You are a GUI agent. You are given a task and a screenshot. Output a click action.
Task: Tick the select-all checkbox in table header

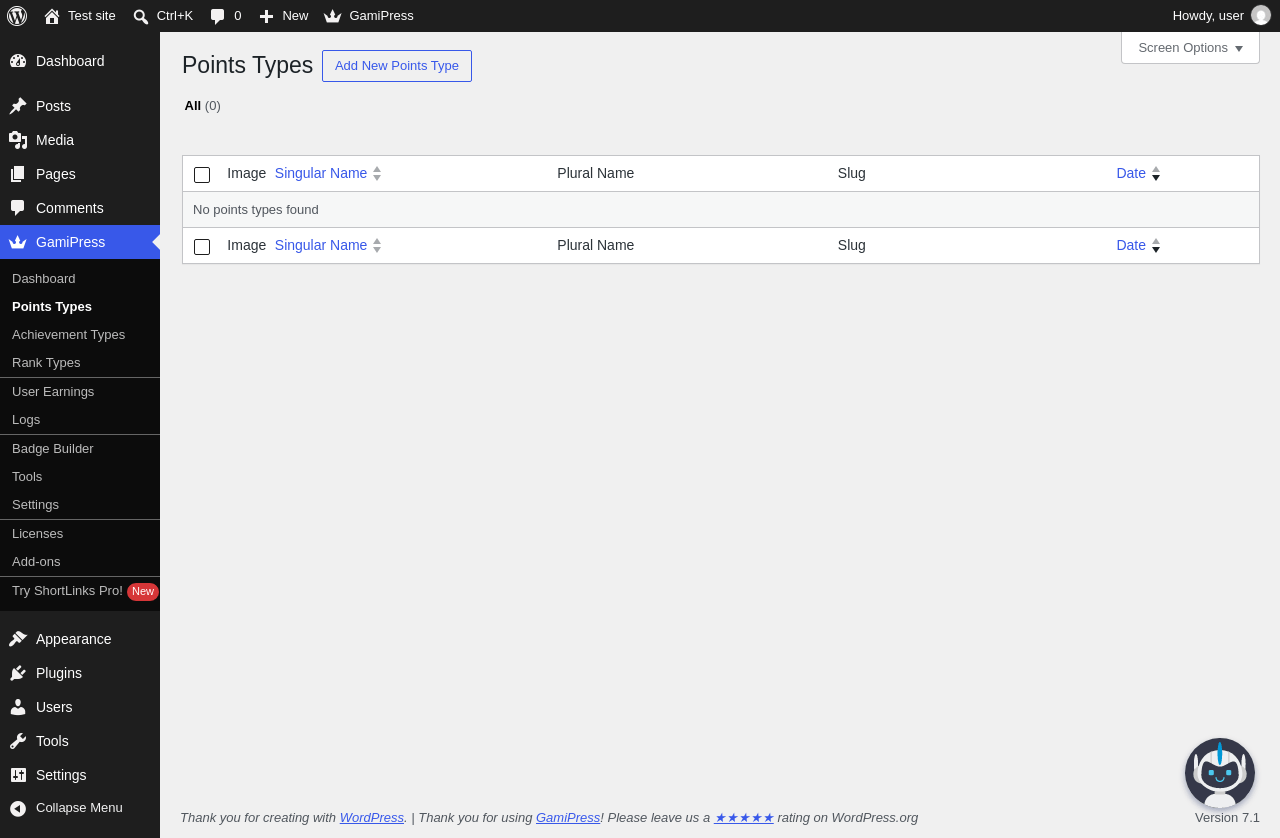click(202, 175)
